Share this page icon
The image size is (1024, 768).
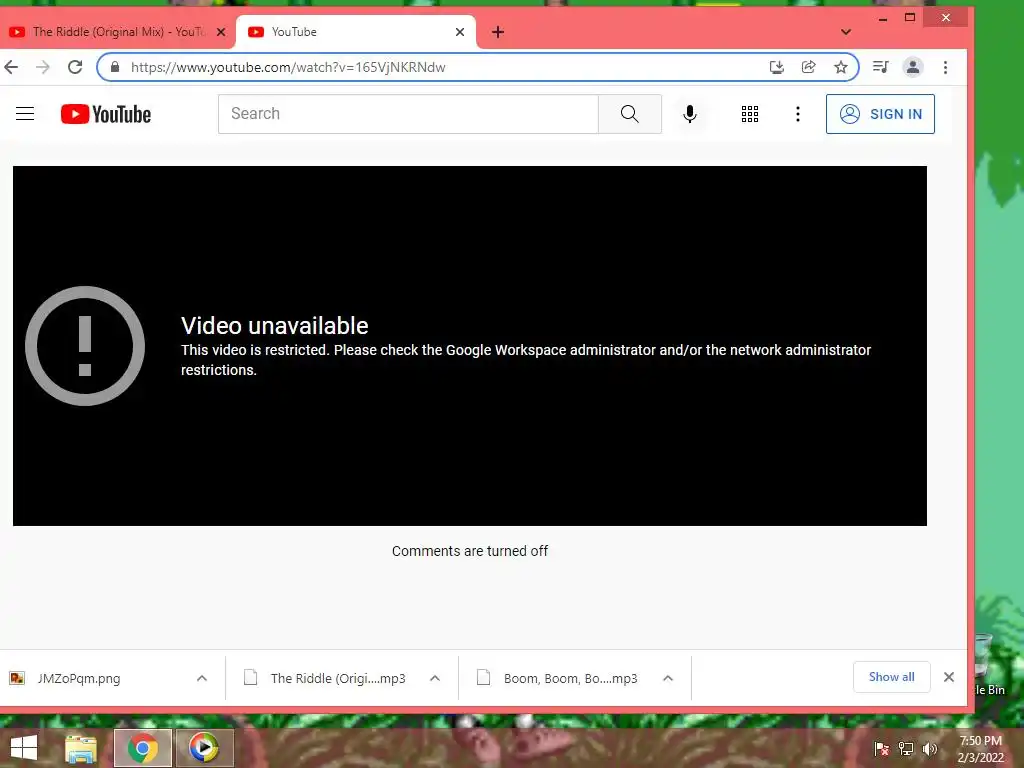[808, 67]
